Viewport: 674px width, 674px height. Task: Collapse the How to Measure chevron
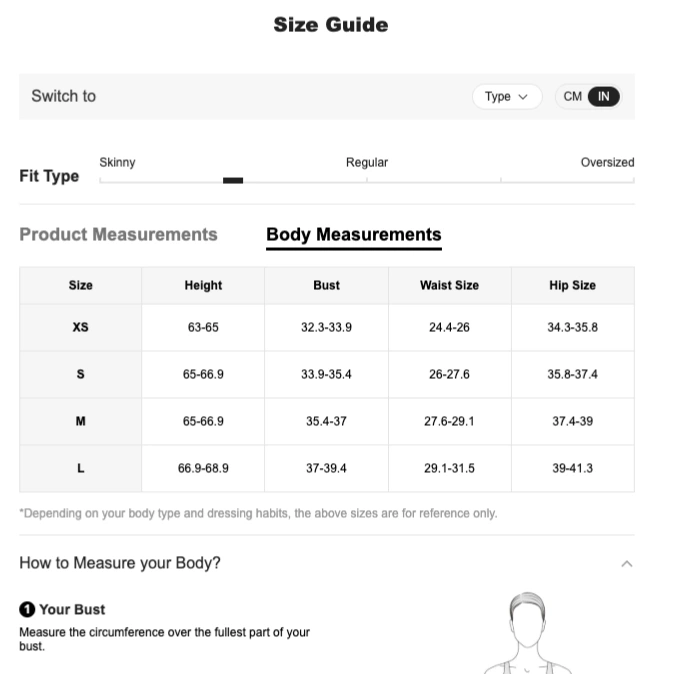coord(627,564)
